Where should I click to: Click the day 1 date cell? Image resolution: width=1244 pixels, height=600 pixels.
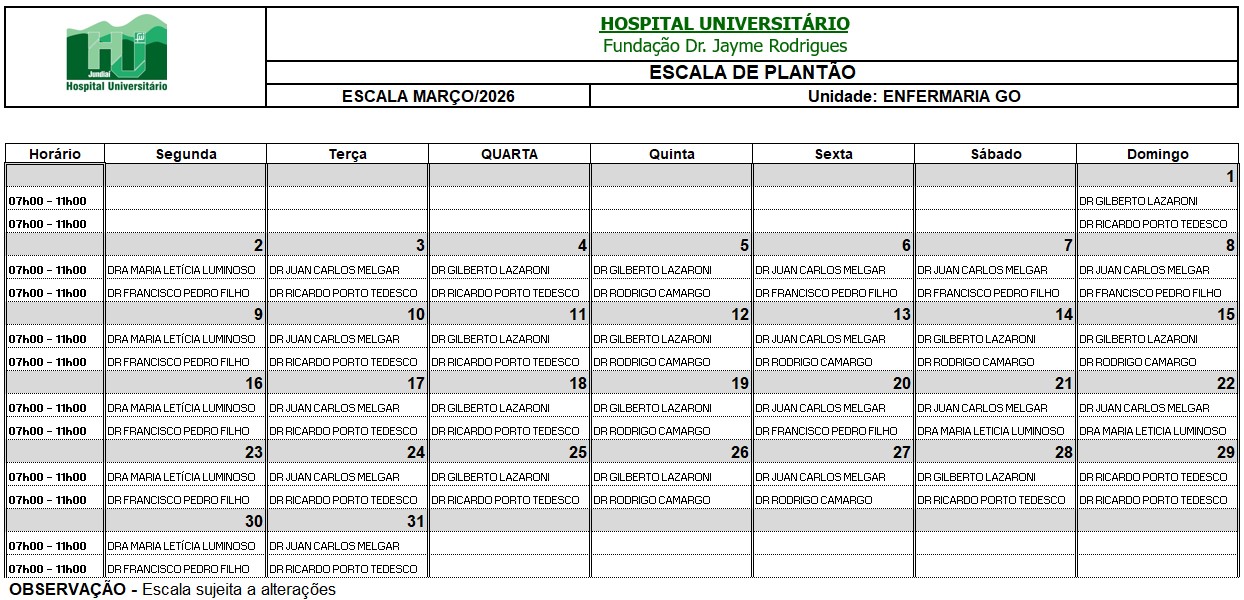click(x=1157, y=176)
